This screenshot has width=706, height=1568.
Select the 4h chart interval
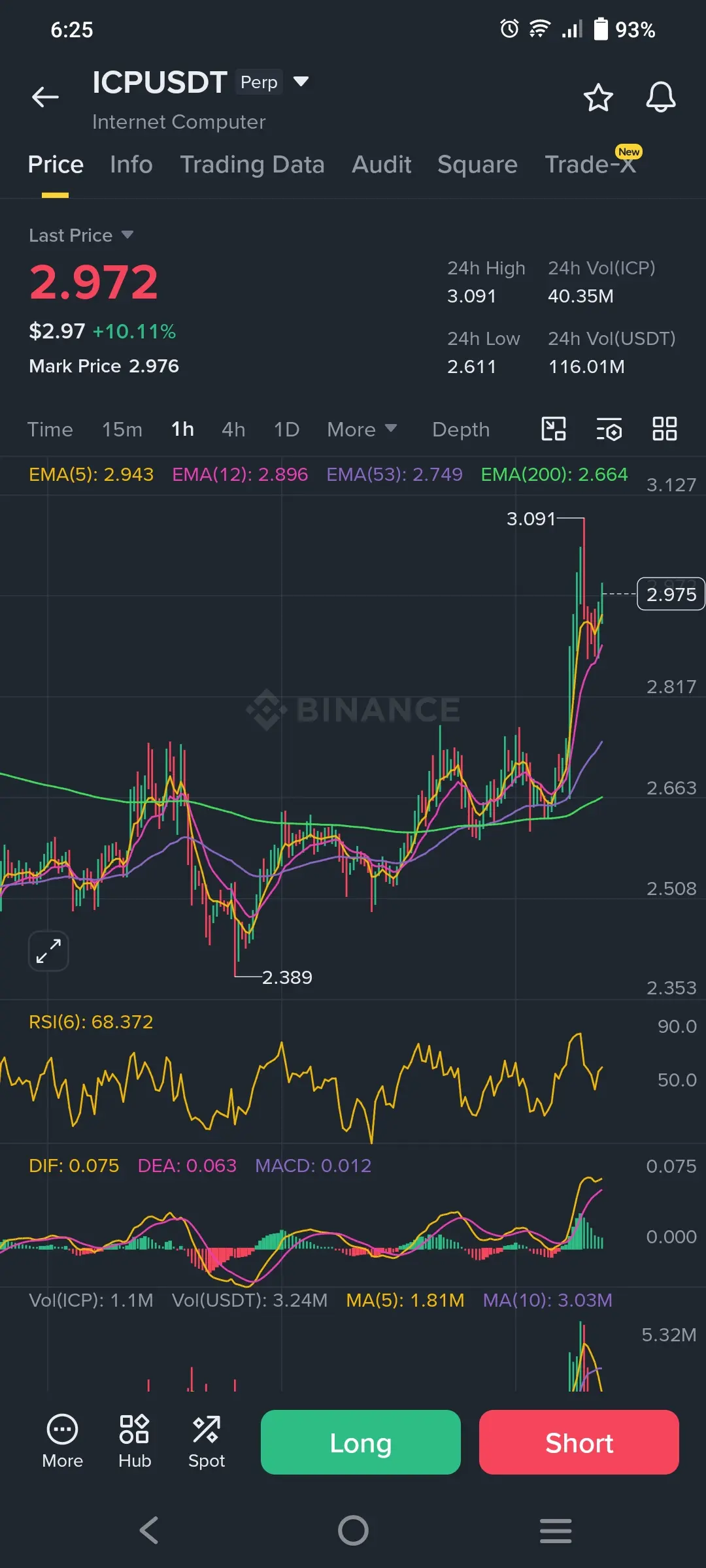pyautogui.click(x=233, y=429)
